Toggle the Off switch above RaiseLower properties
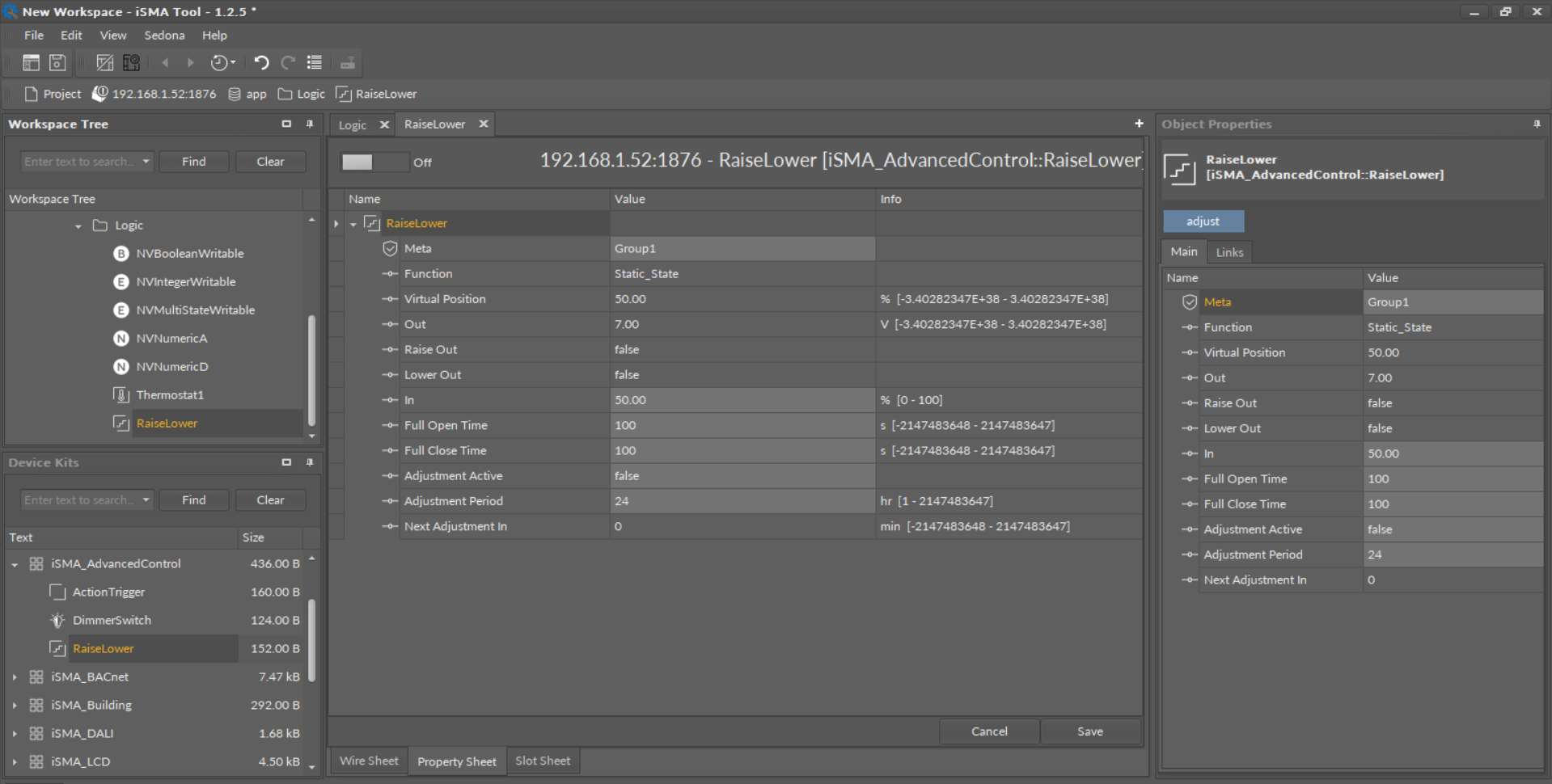 click(374, 162)
